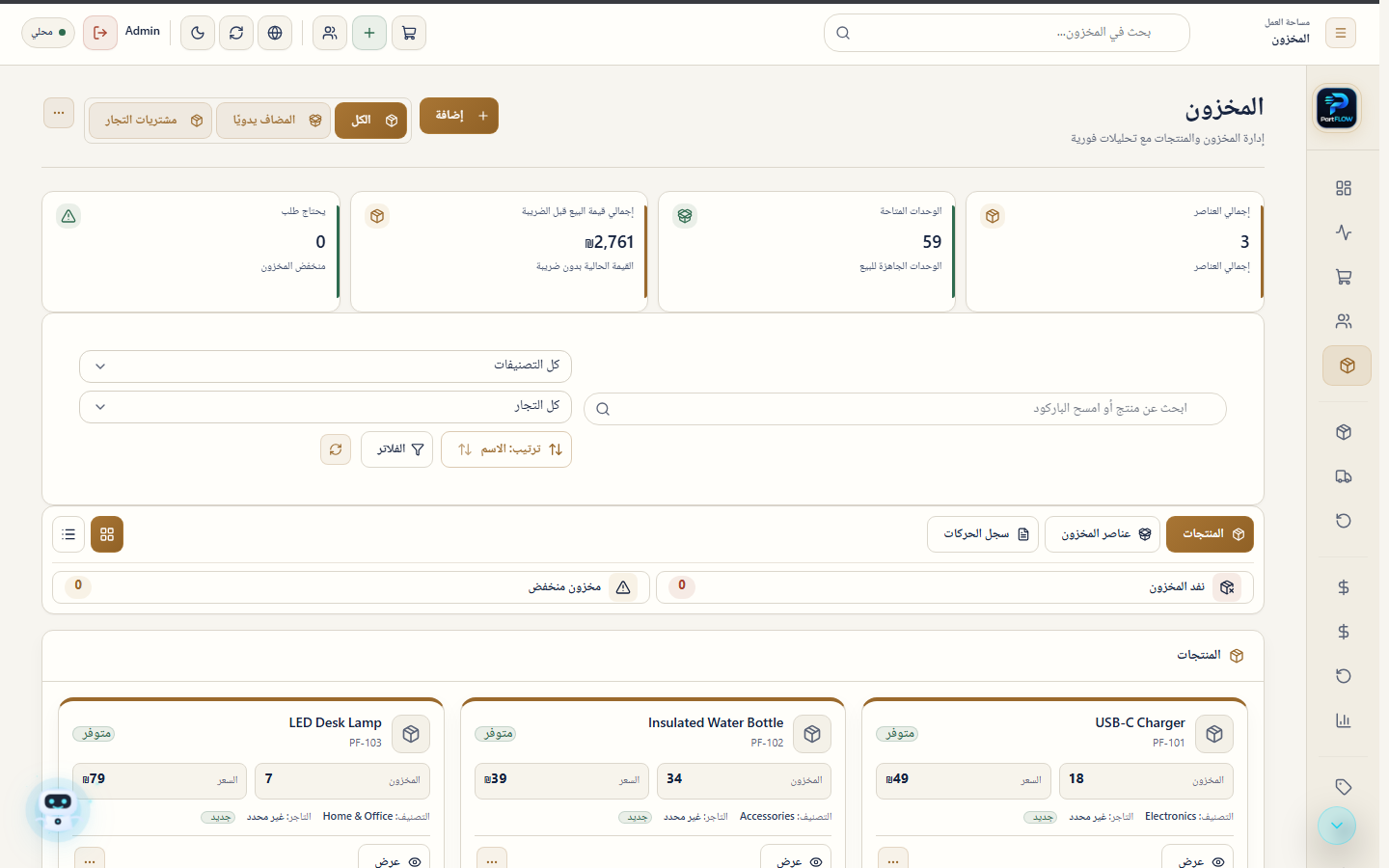Toggle dark mode moon icon
Viewport: 1389px width, 868px height.
point(198,33)
